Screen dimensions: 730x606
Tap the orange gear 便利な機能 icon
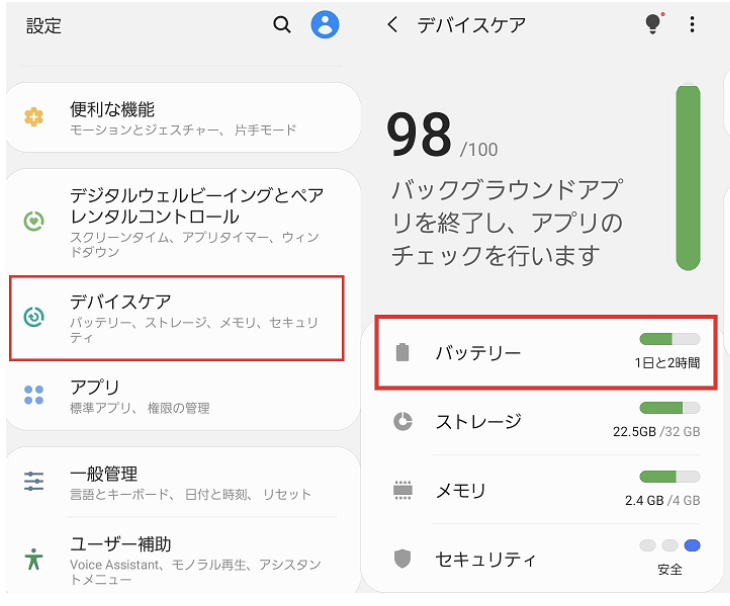tap(34, 117)
